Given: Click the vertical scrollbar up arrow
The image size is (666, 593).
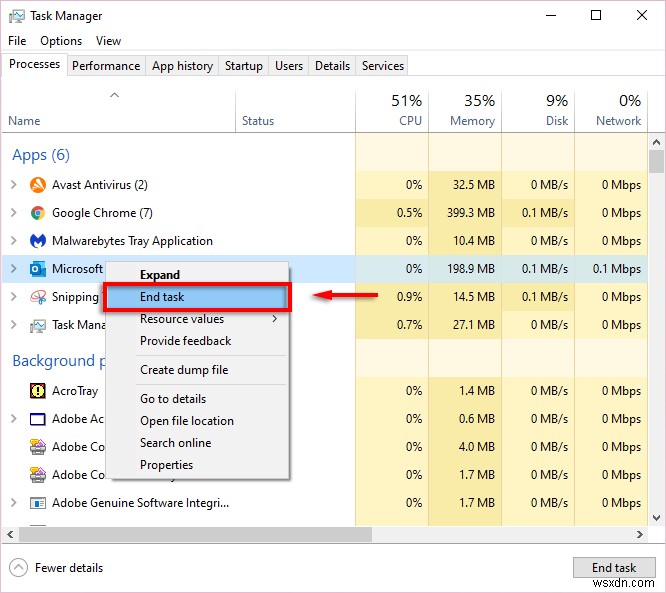Looking at the screenshot, I should (656, 142).
